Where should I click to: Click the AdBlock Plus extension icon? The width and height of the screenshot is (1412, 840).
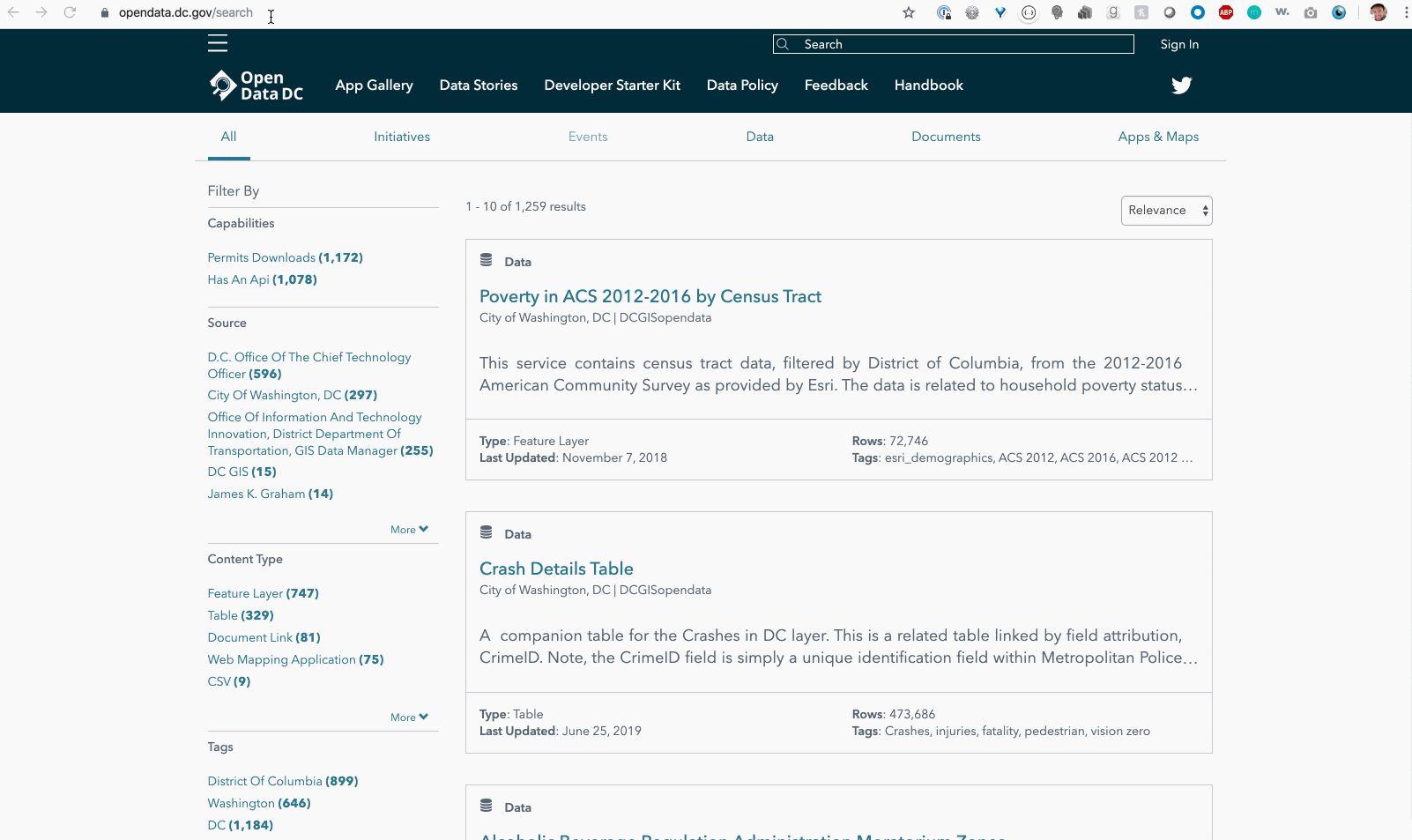tap(1225, 12)
